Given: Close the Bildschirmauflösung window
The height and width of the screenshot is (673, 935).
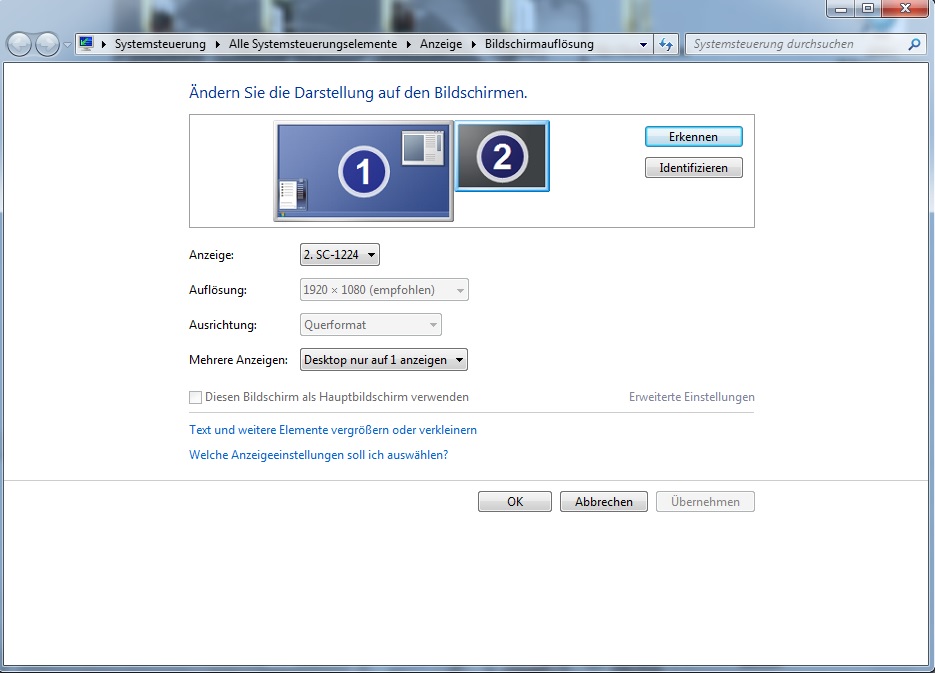Looking at the screenshot, I should (x=905, y=8).
